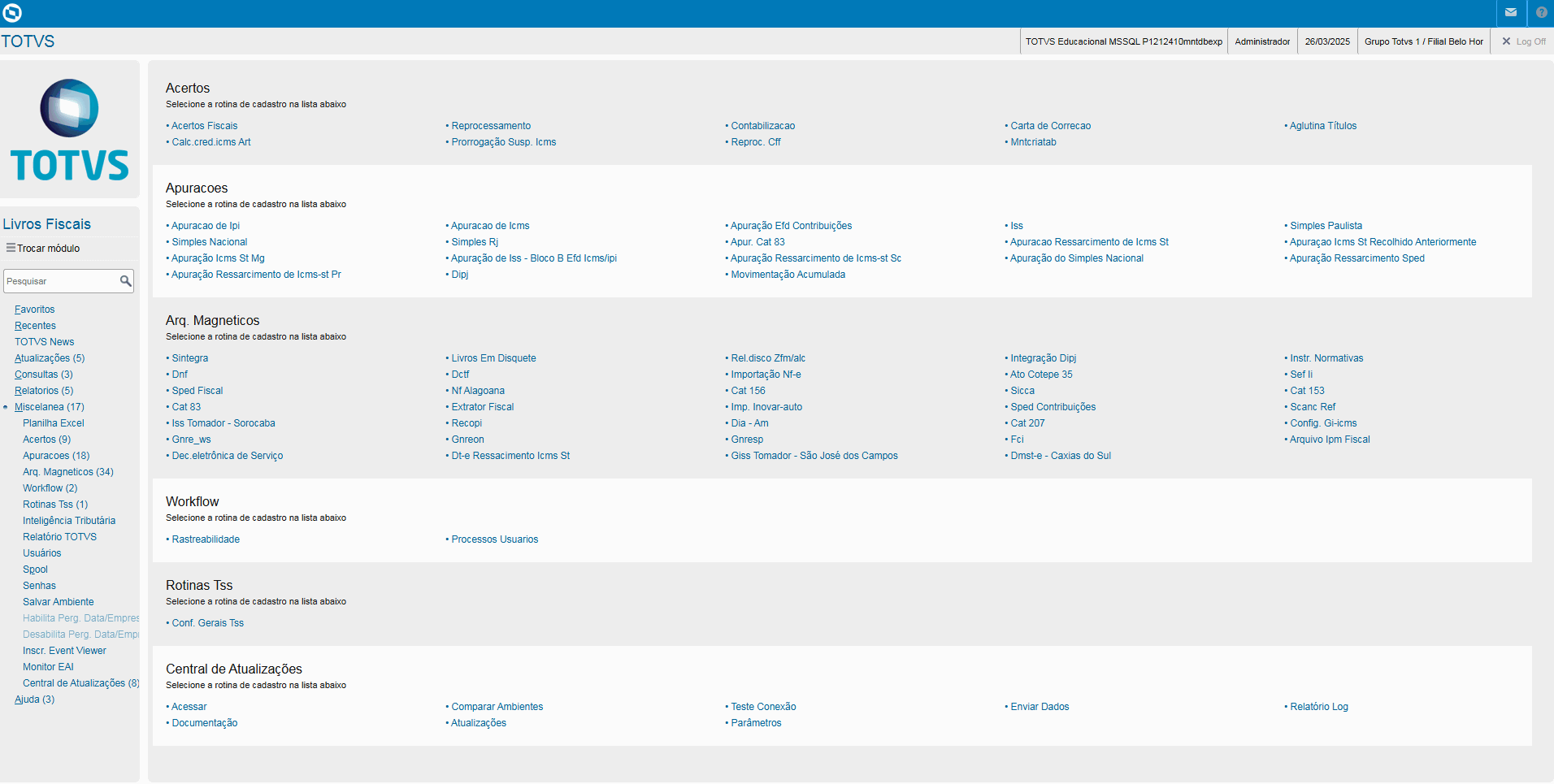The width and height of the screenshot is (1554, 784).
Task: Click the search magnifier icon
Action: coord(125,281)
